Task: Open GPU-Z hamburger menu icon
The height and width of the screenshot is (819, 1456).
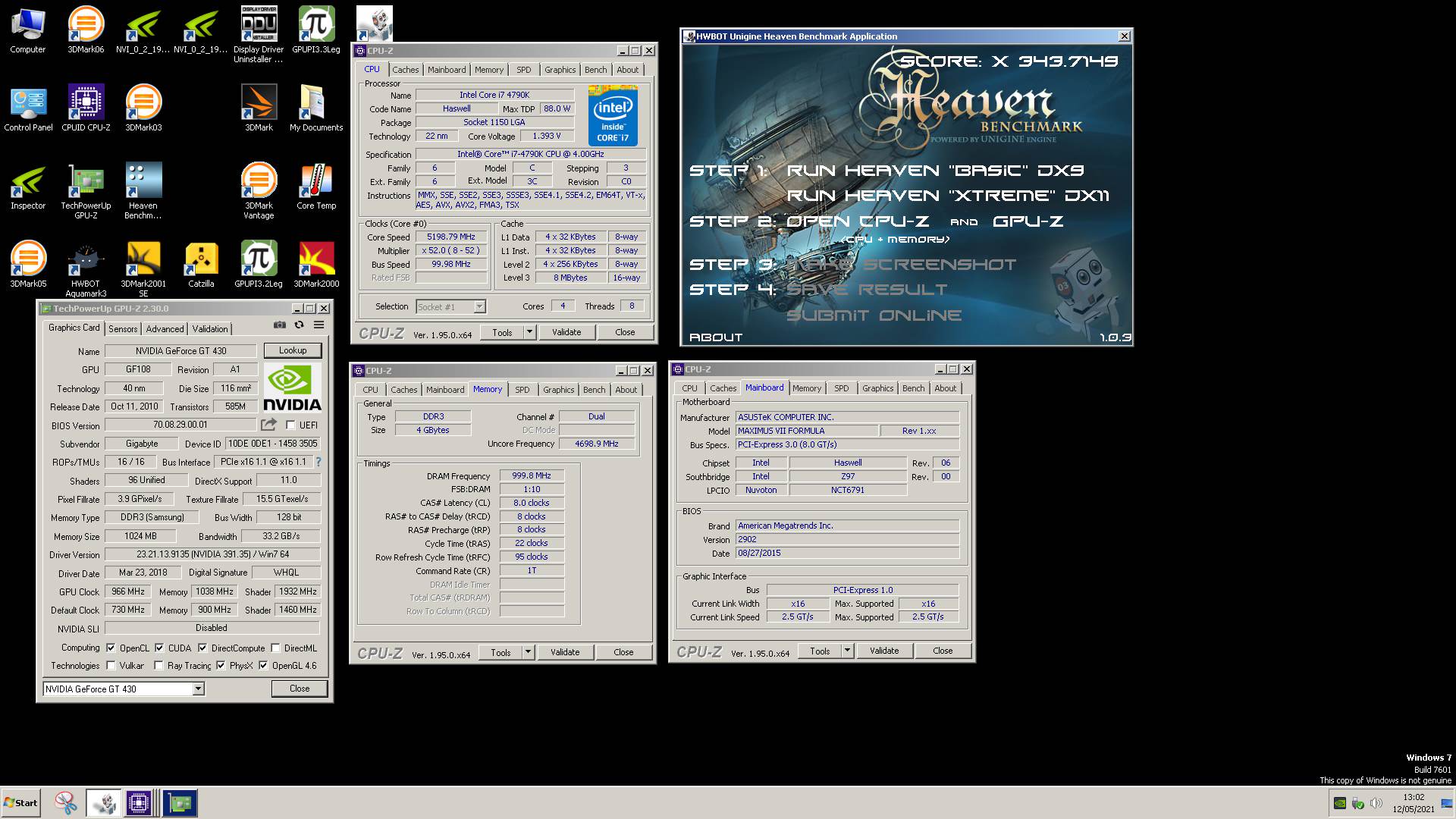Action: point(319,325)
